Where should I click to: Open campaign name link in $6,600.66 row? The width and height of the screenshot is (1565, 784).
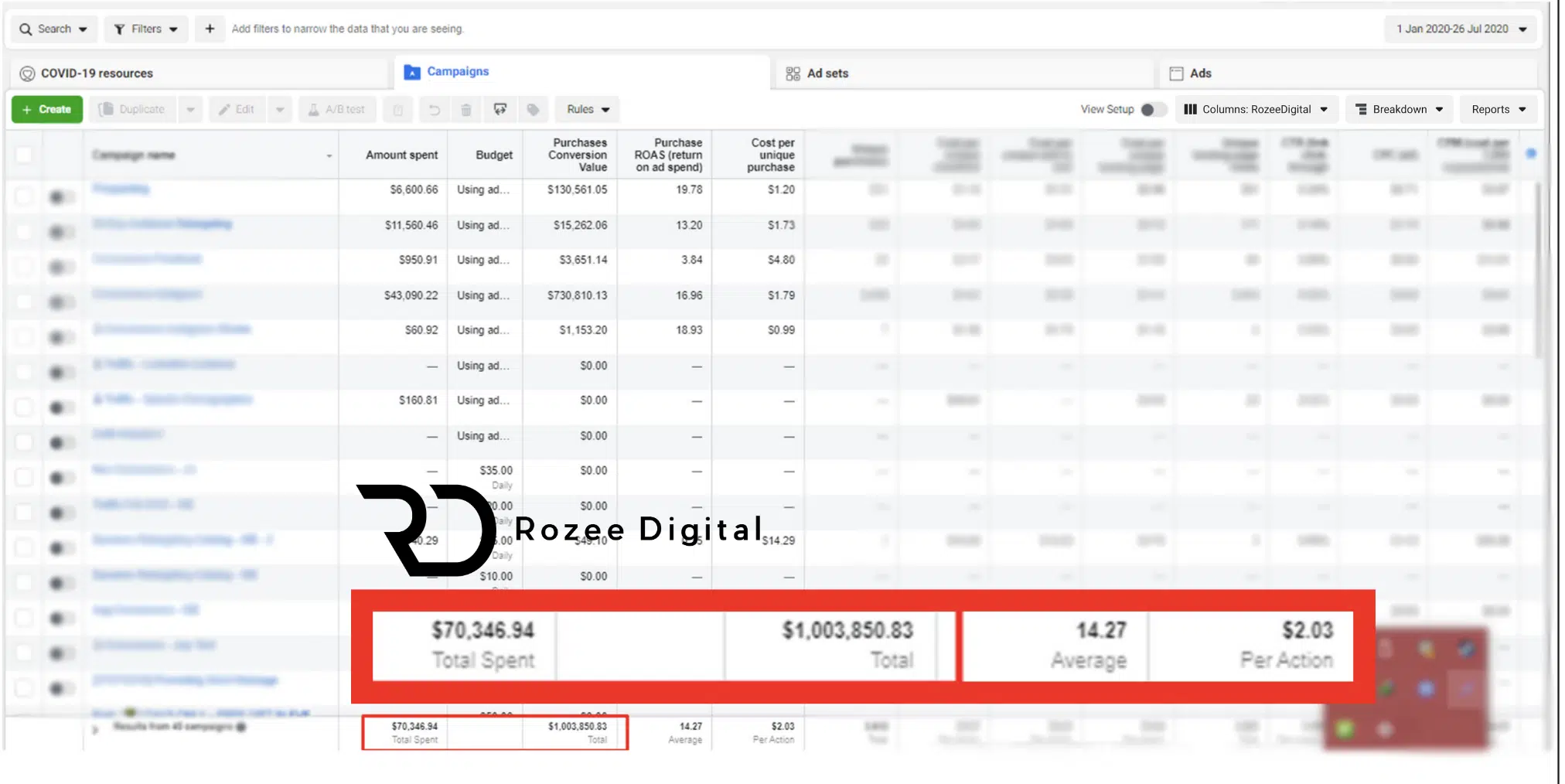point(121,189)
